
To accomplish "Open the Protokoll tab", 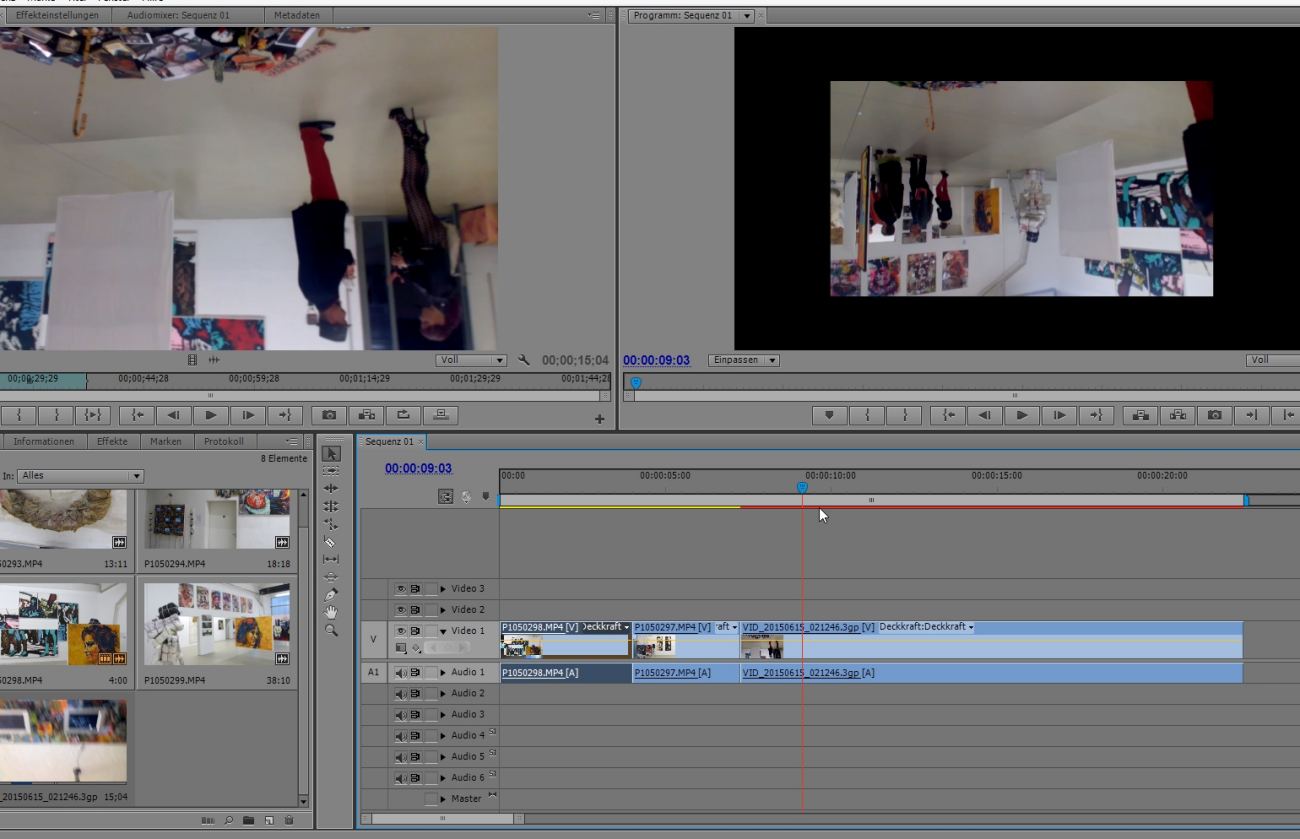I will tap(224, 441).
